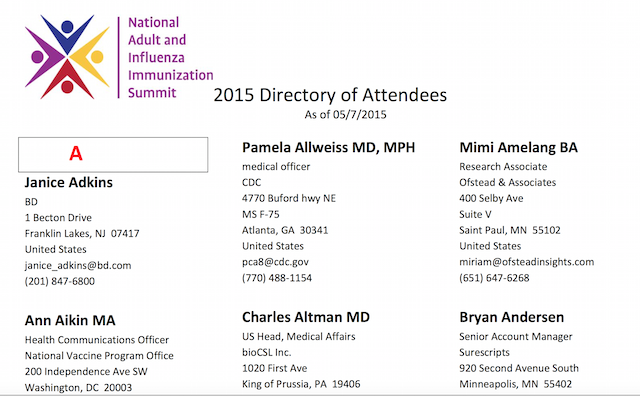640x396 pixels.
Task: Click phone number (201) 847-6800
Action: tap(60, 281)
